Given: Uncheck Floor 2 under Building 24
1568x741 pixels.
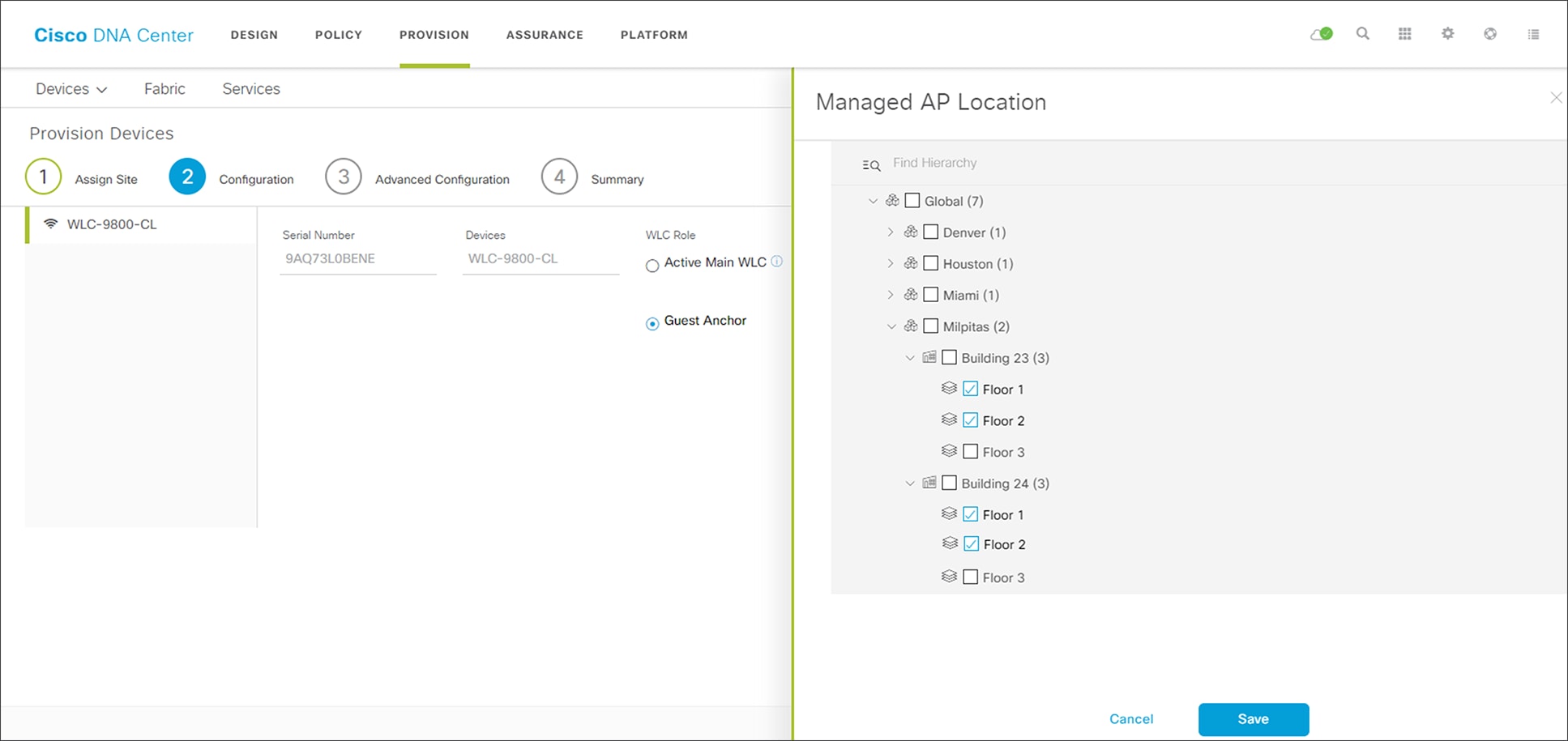Looking at the screenshot, I should [x=971, y=543].
